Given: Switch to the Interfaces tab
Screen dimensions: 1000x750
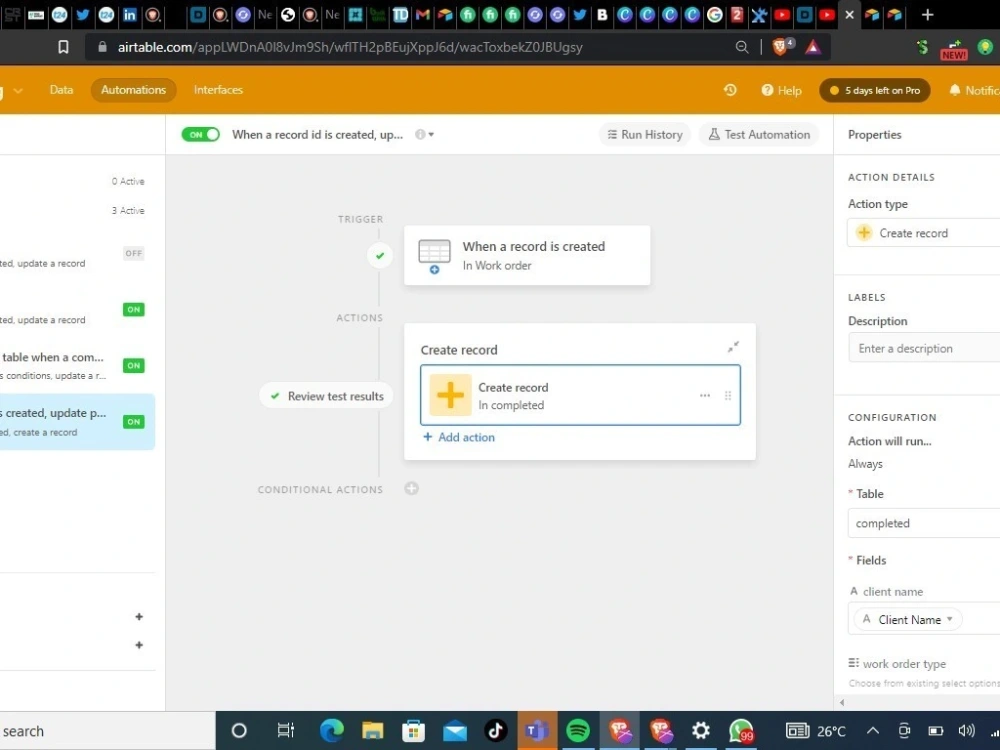Looking at the screenshot, I should (x=218, y=90).
